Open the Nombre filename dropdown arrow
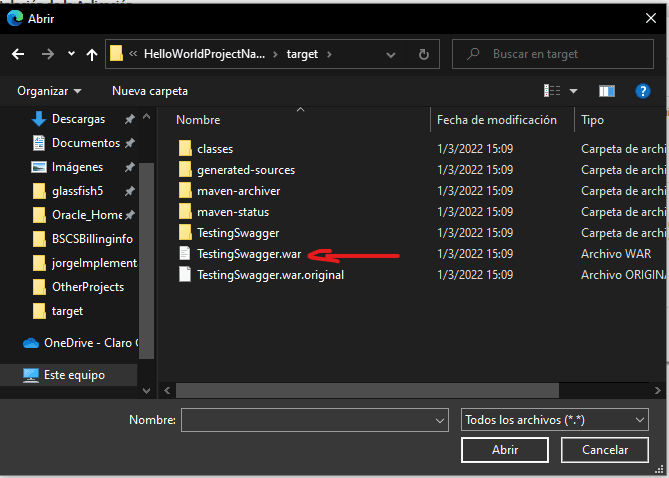 click(440, 420)
